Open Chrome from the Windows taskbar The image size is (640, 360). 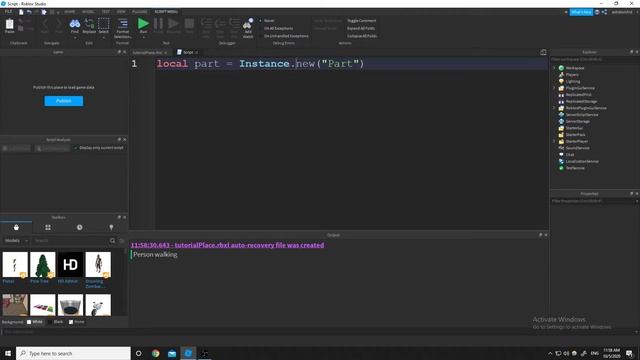tap(156, 353)
